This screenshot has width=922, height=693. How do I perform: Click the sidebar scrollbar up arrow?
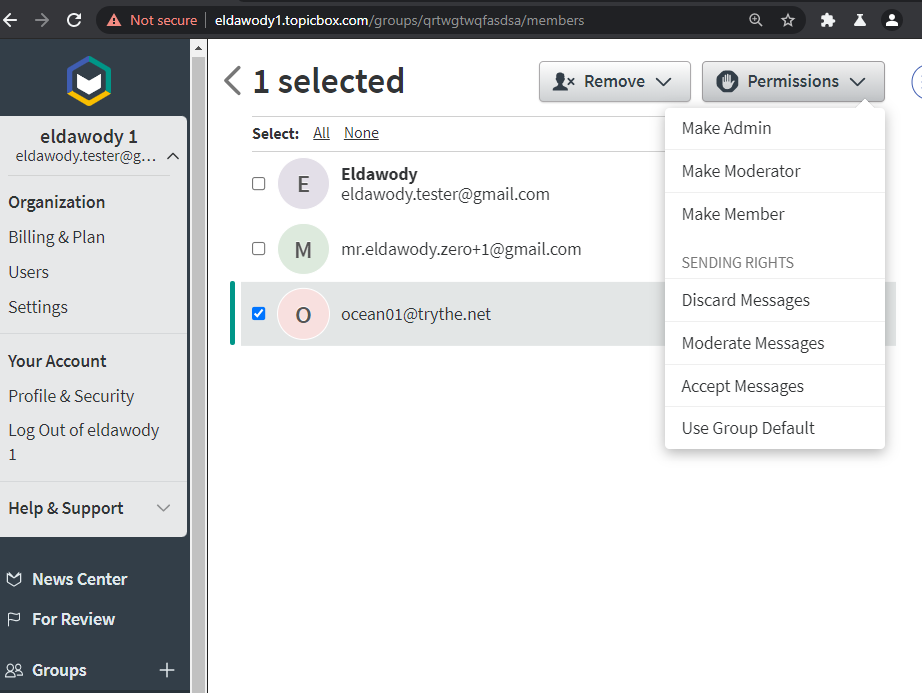coord(198,48)
